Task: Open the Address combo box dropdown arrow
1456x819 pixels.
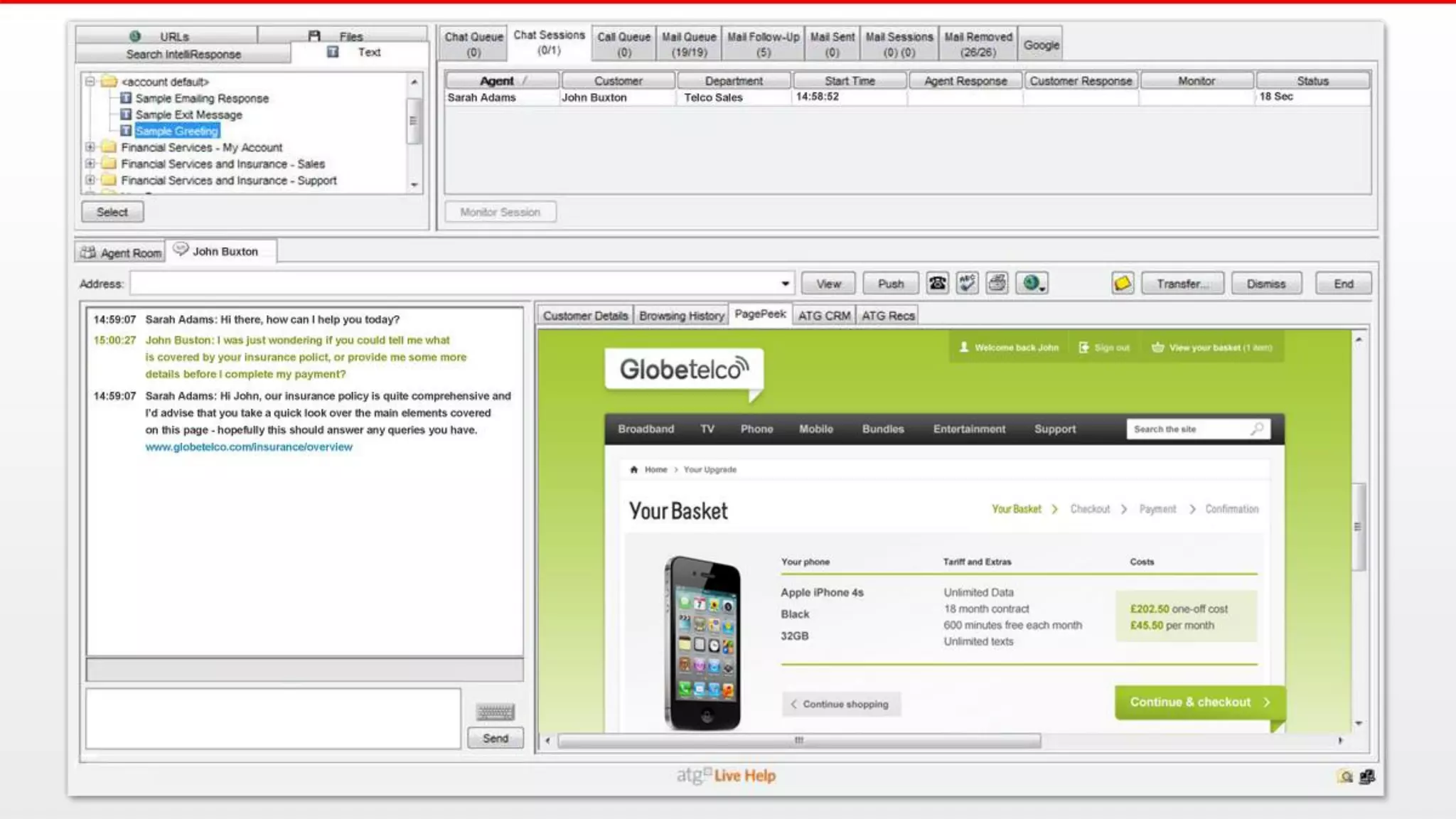Action: [785, 284]
